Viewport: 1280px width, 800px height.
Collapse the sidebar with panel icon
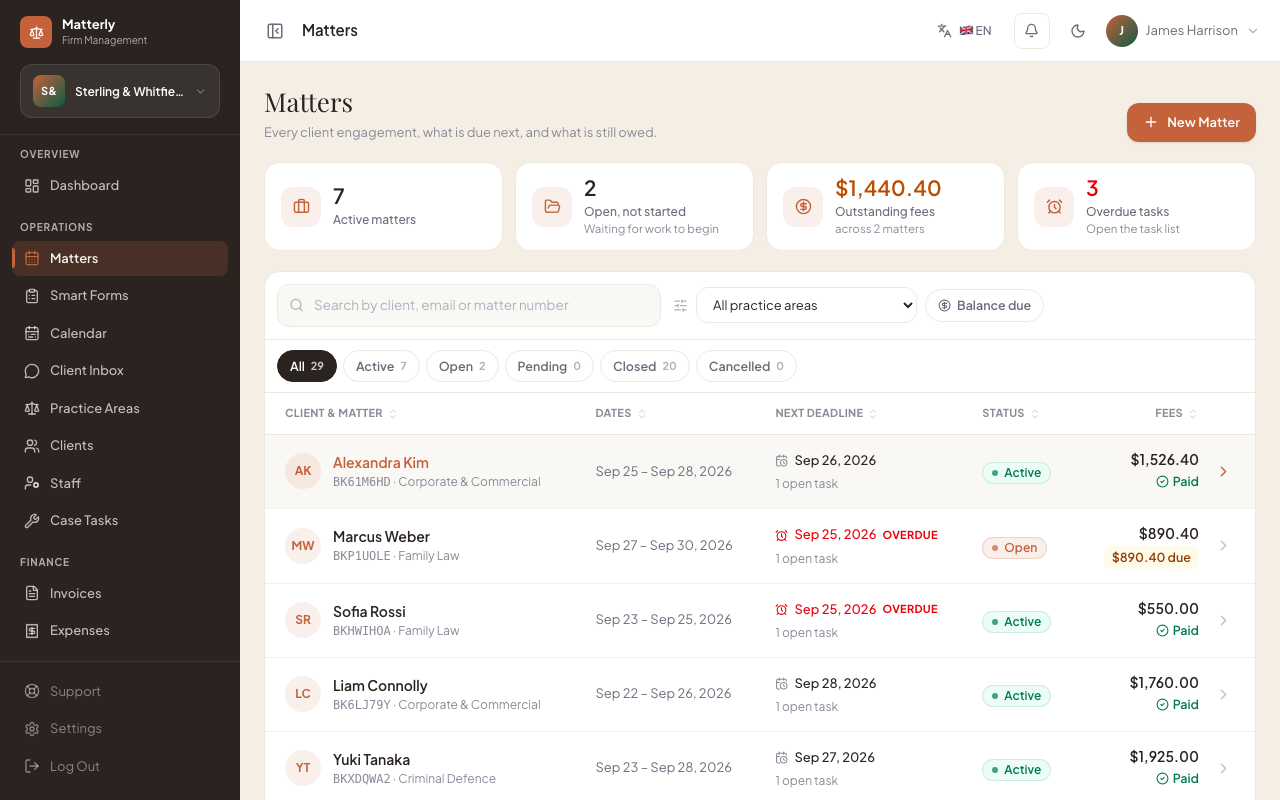point(275,31)
